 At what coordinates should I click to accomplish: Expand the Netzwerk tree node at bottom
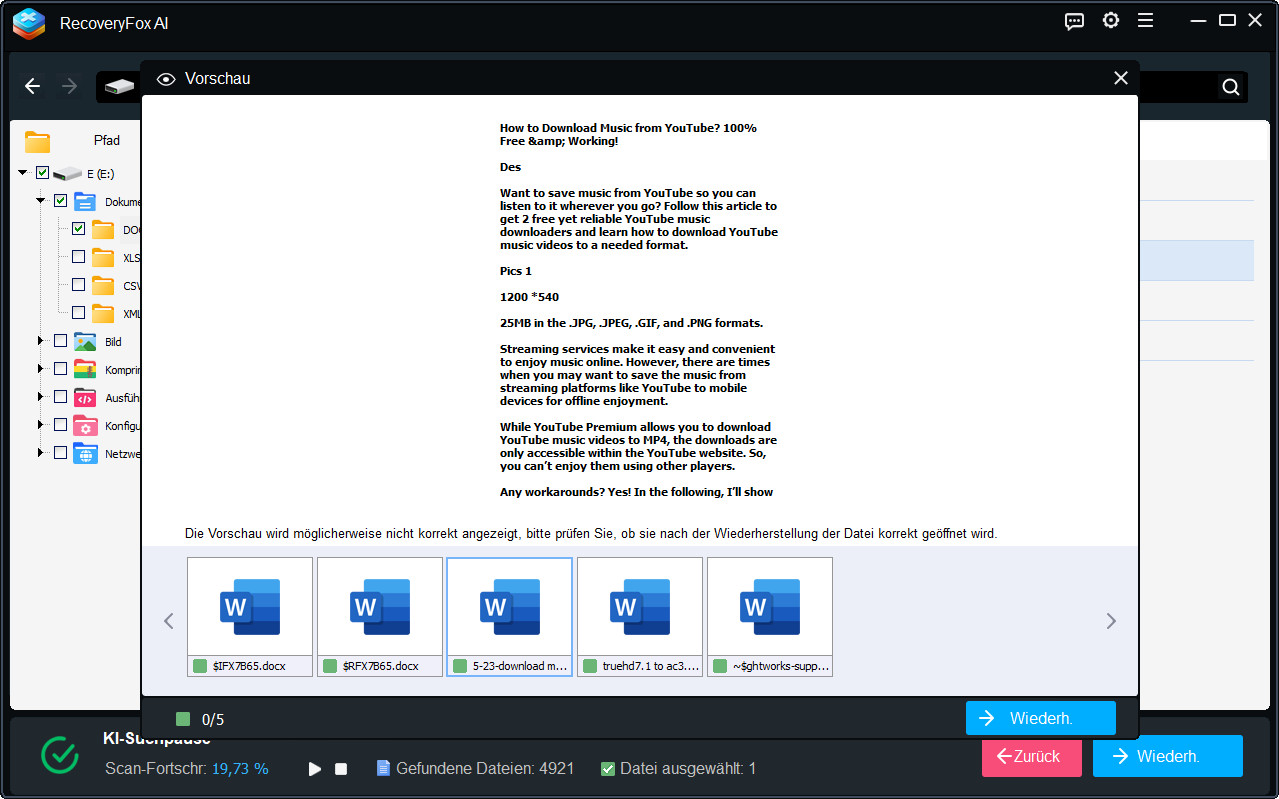click(x=41, y=453)
